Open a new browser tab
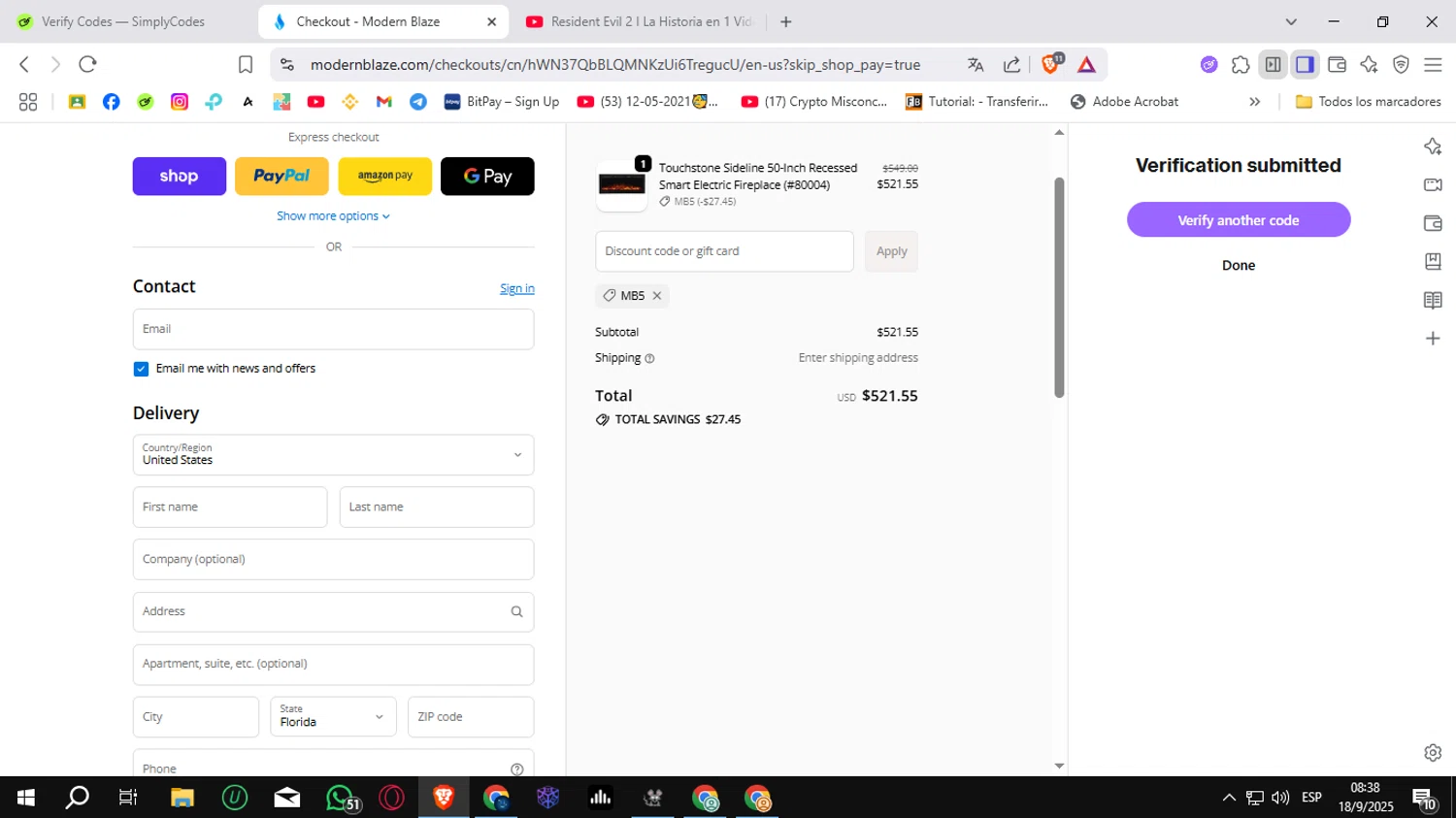1456x818 pixels. click(x=786, y=21)
